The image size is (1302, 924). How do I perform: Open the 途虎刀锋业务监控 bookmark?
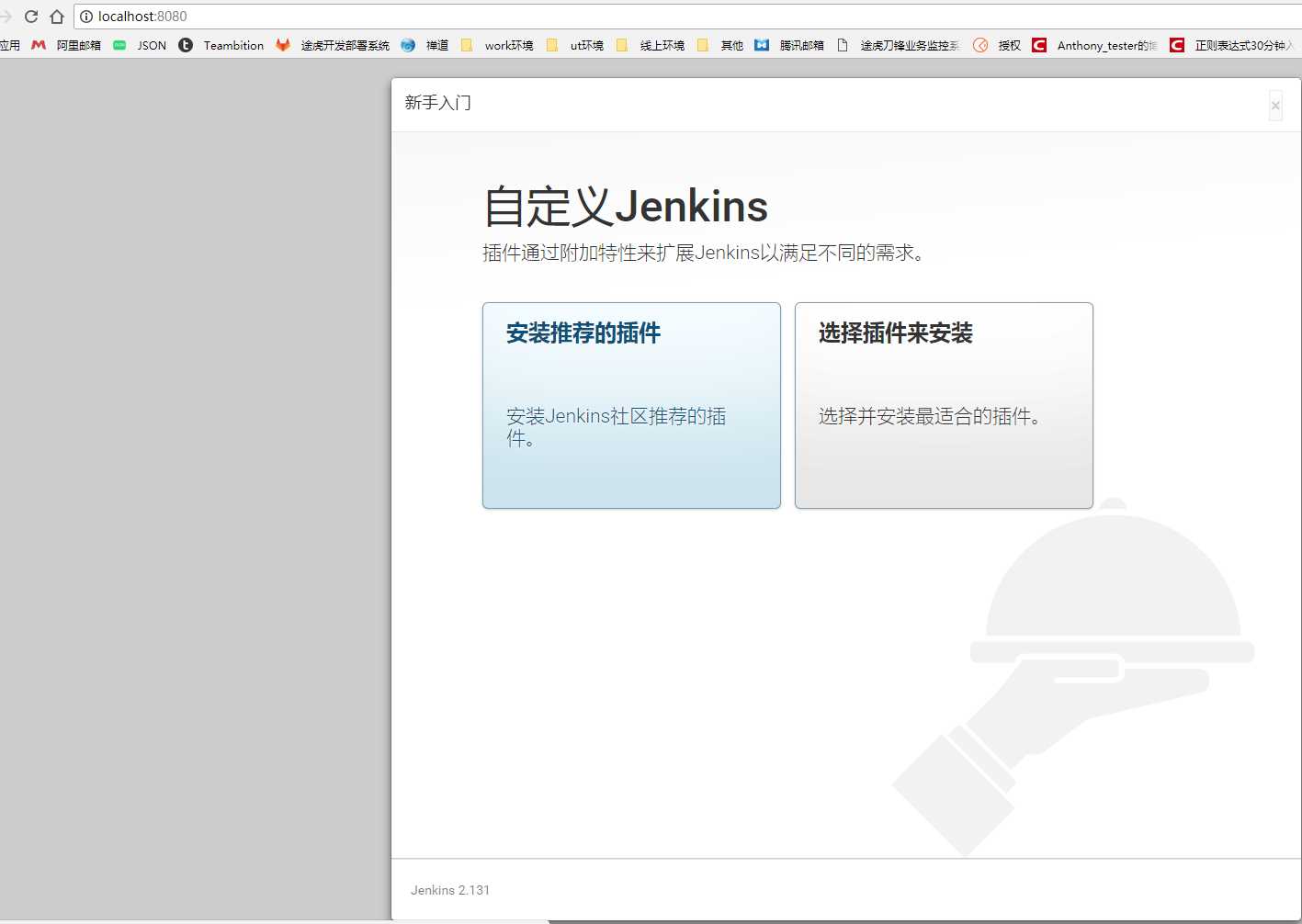pyautogui.click(x=898, y=45)
